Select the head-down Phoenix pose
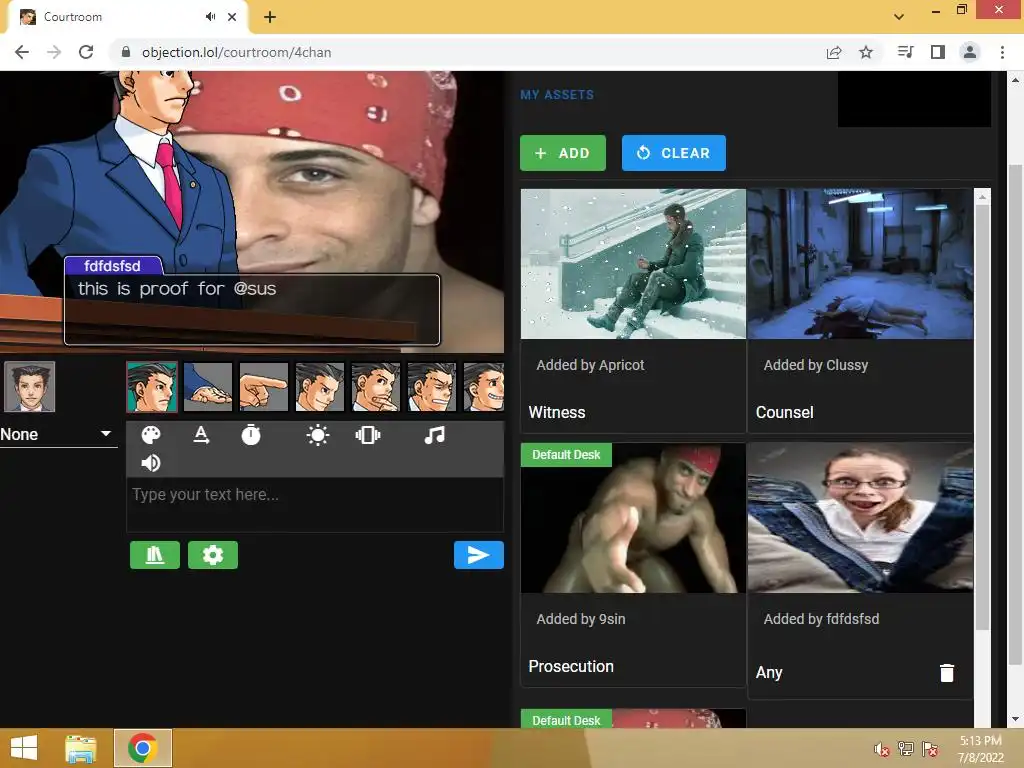The width and height of the screenshot is (1024, 768). point(432,387)
